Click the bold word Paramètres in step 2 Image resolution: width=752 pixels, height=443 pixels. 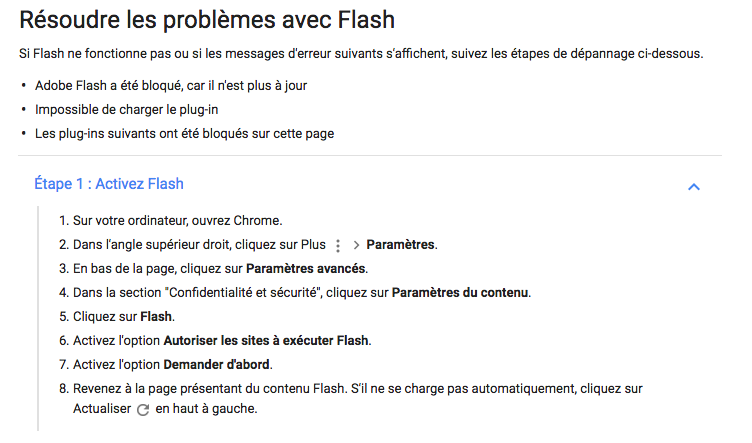401,245
